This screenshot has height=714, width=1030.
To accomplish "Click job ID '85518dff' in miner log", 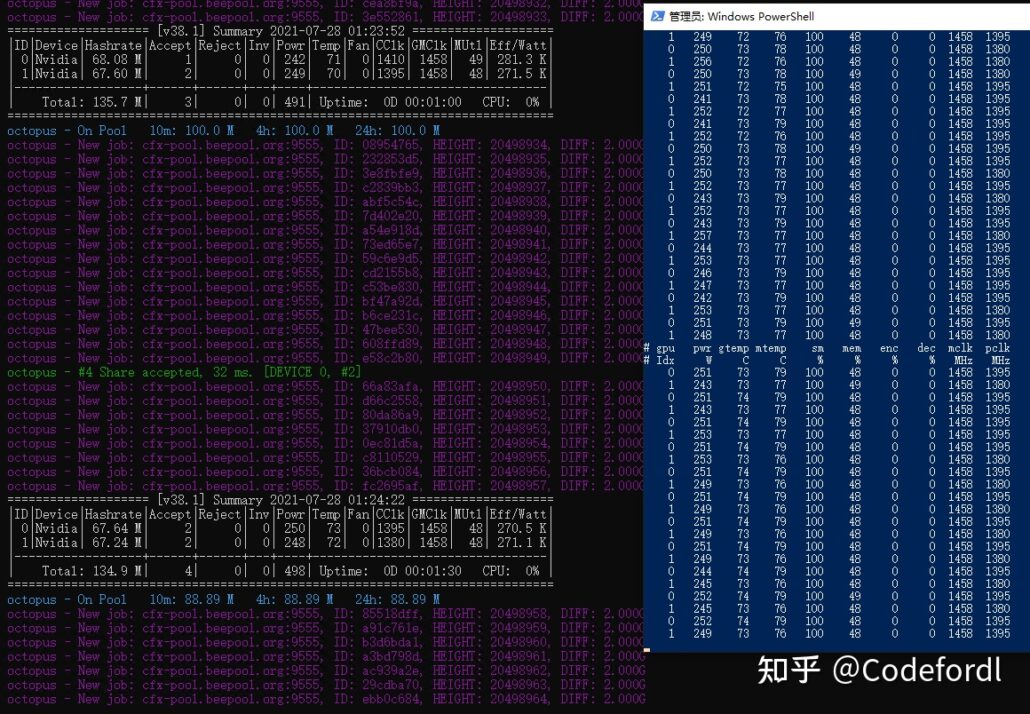I will (x=390, y=614).
